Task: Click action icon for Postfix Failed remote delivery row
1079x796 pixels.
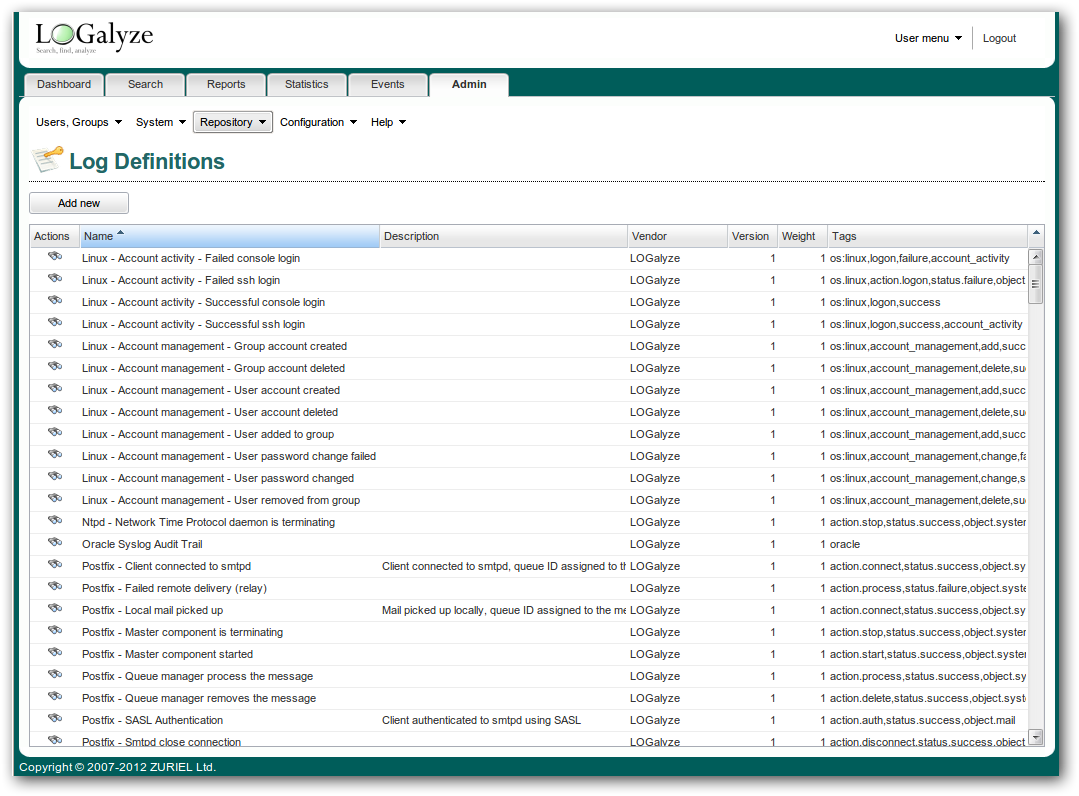Action: (55, 587)
